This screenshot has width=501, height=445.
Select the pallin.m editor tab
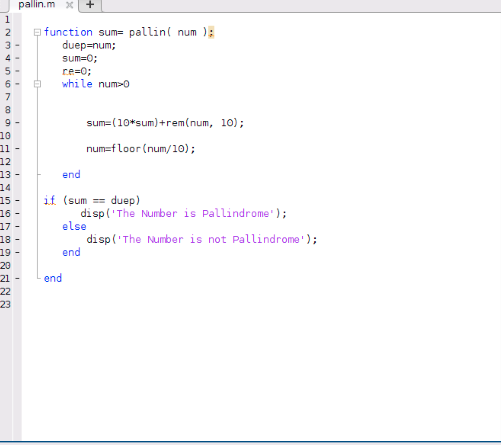point(37,5)
